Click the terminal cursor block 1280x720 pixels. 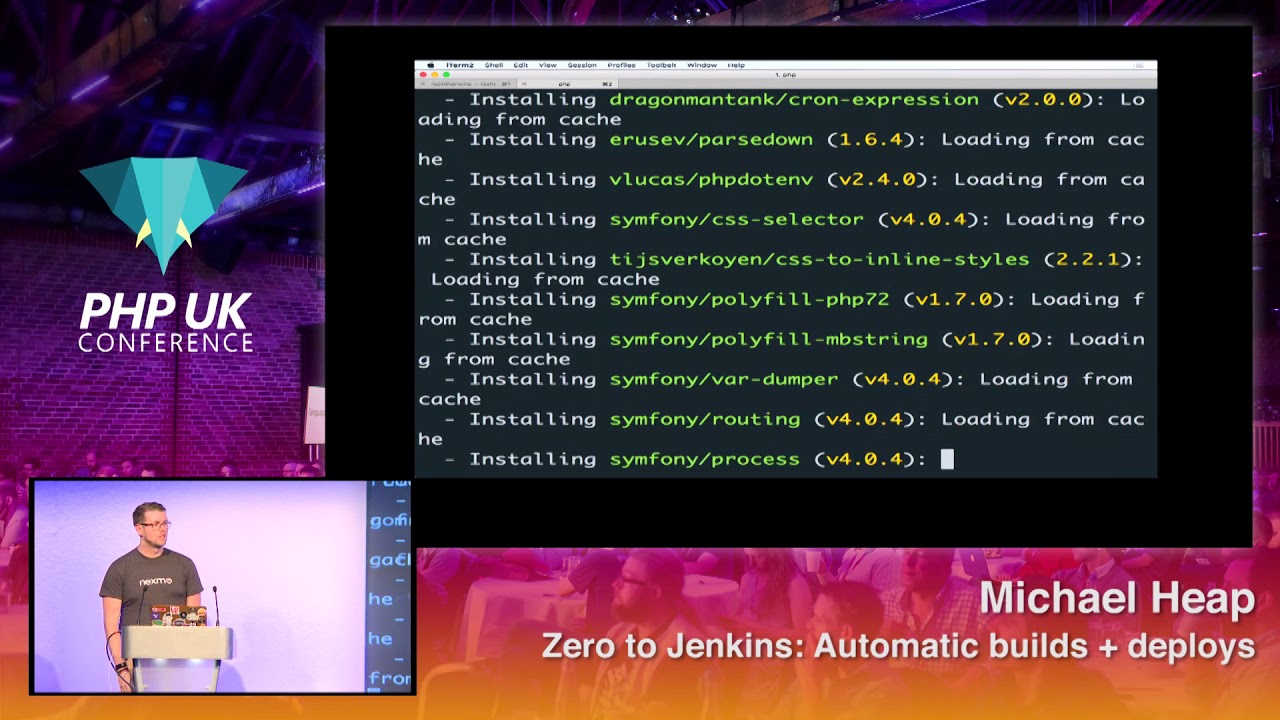tap(947, 459)
